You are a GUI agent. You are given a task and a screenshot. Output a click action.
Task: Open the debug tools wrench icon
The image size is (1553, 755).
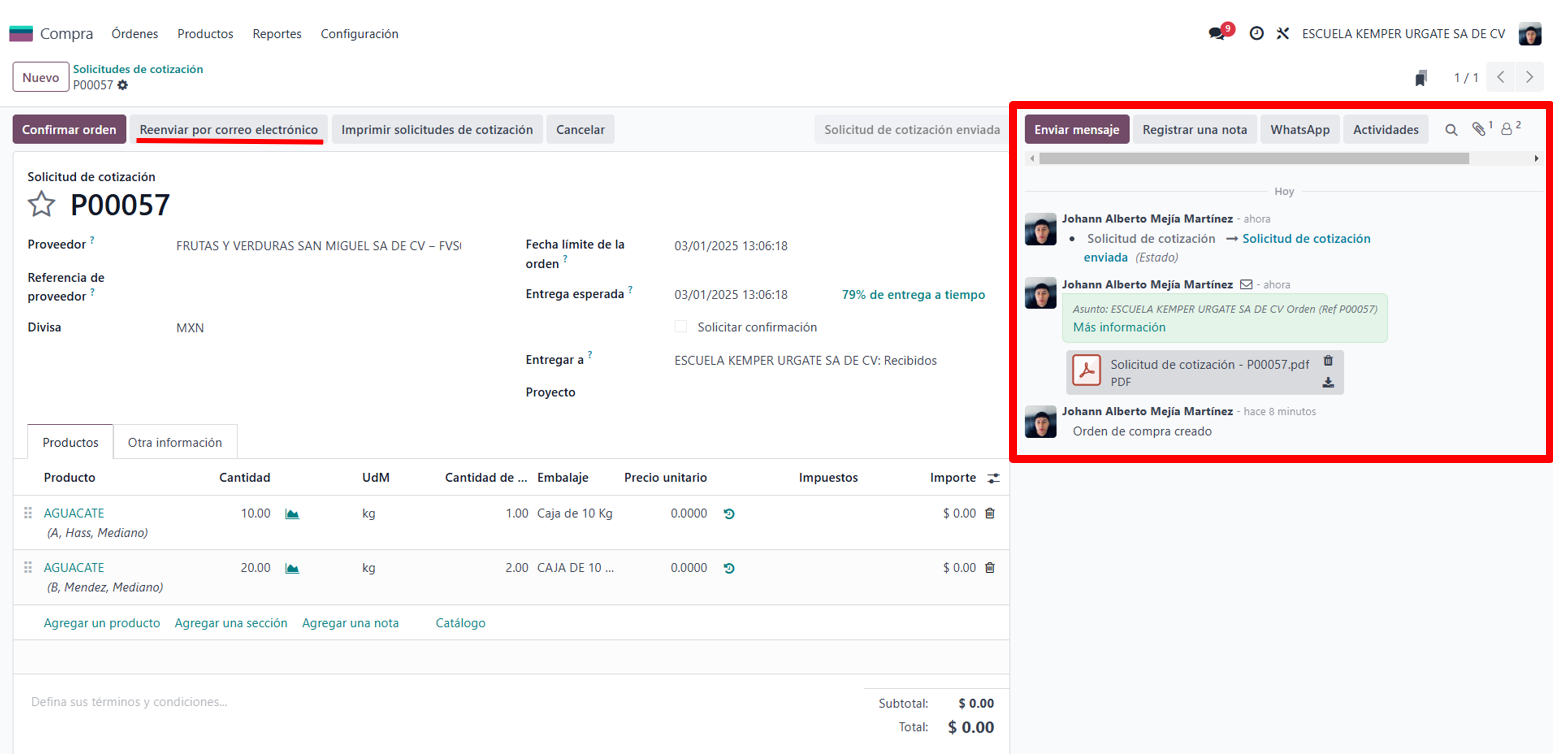click(1284, 34)
